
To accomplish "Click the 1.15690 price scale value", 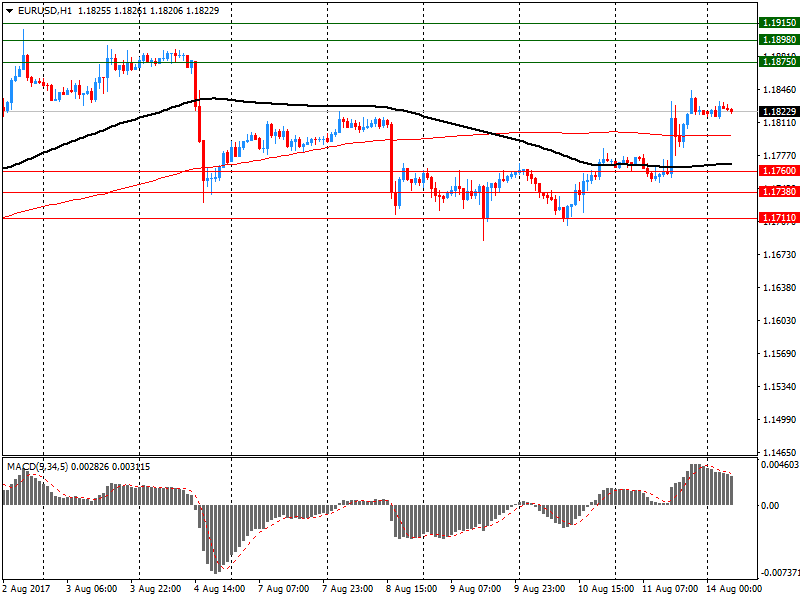I will [x=779, y=354].
